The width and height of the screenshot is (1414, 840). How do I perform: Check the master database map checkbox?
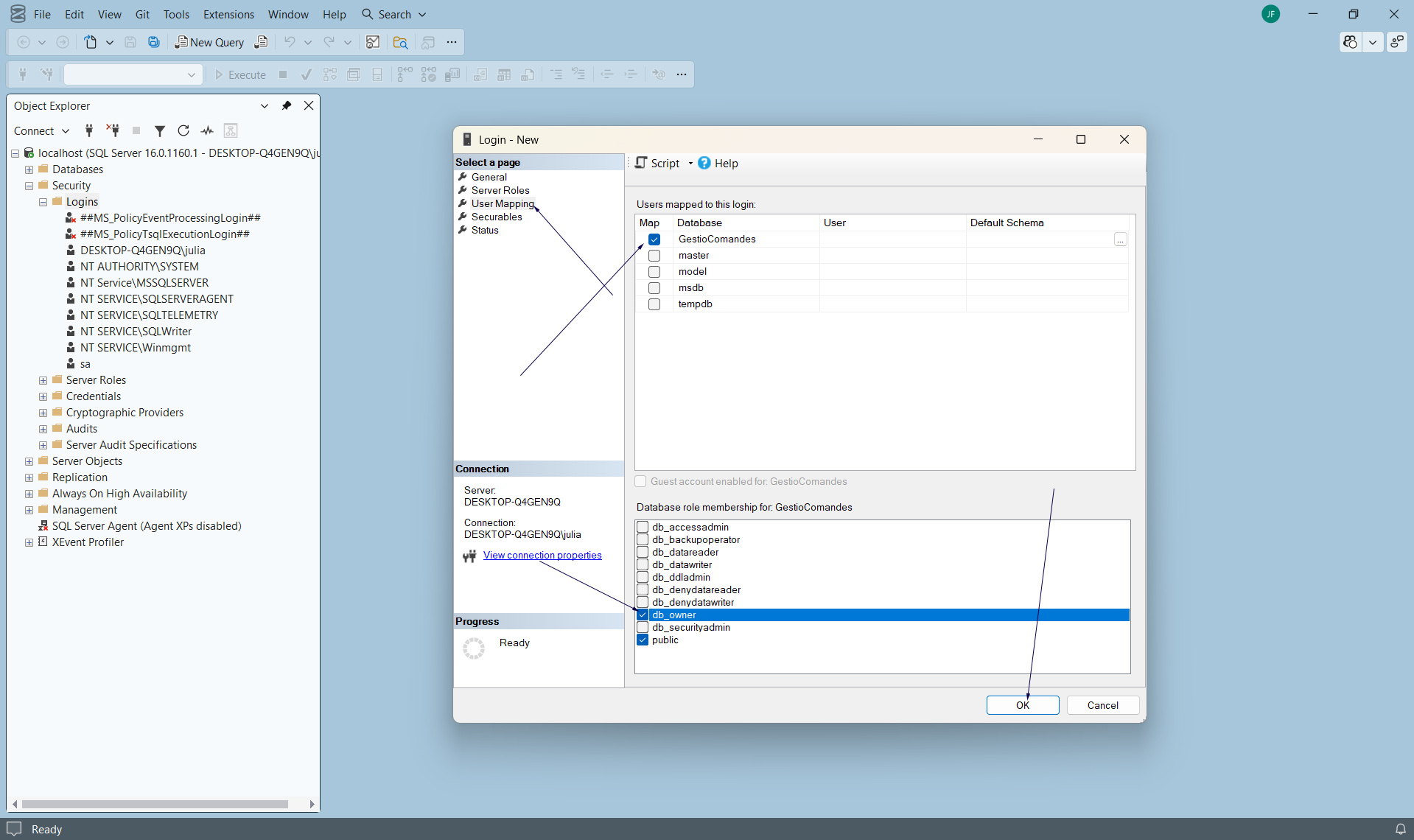pyautogui.click(x=654, y=256)
